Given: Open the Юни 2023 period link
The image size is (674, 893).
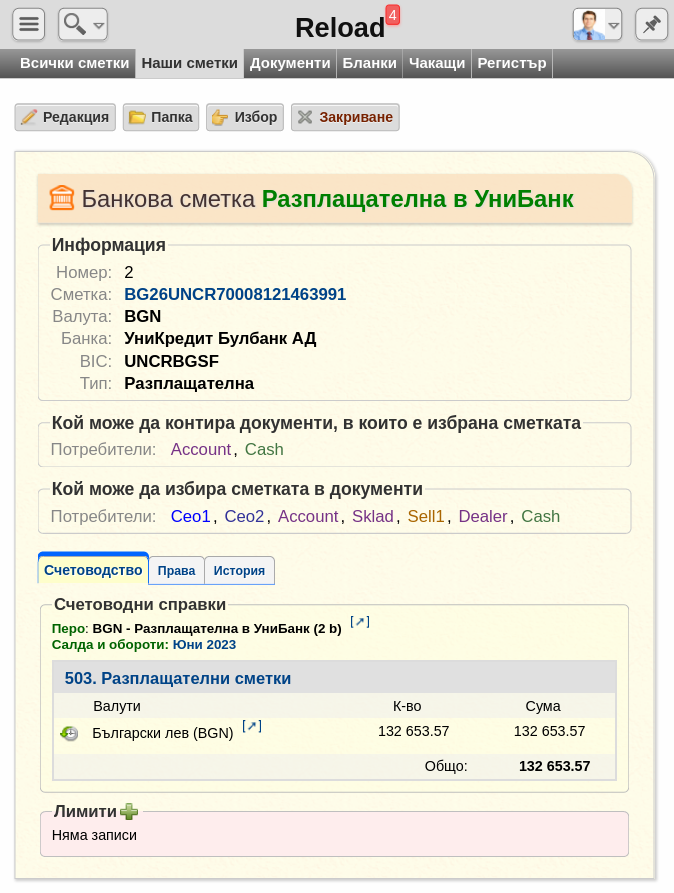Looking at the screenshot, I should (x=204, y=645).
